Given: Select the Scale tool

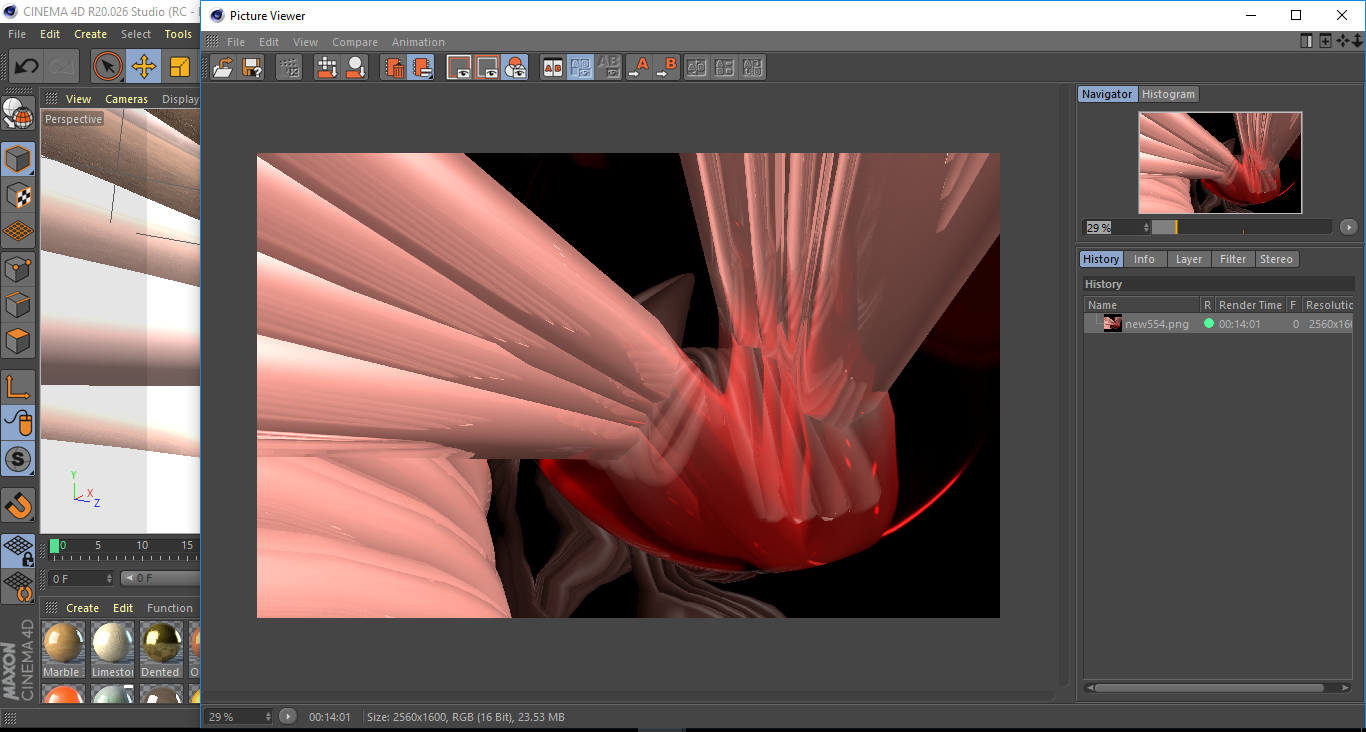Looking at the screenshot, I should tap(179, 67).
